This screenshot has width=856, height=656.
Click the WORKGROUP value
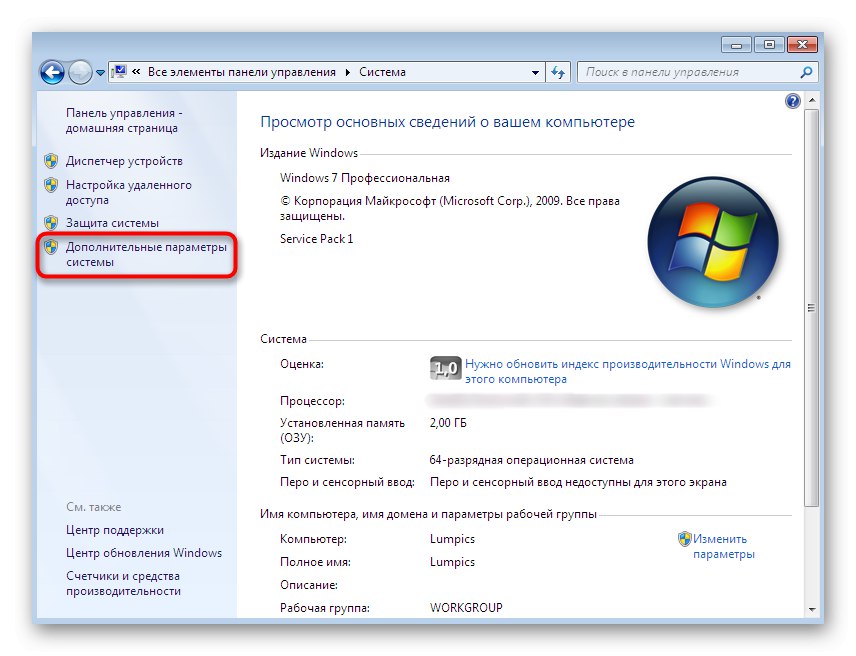[x=466, y=607]
